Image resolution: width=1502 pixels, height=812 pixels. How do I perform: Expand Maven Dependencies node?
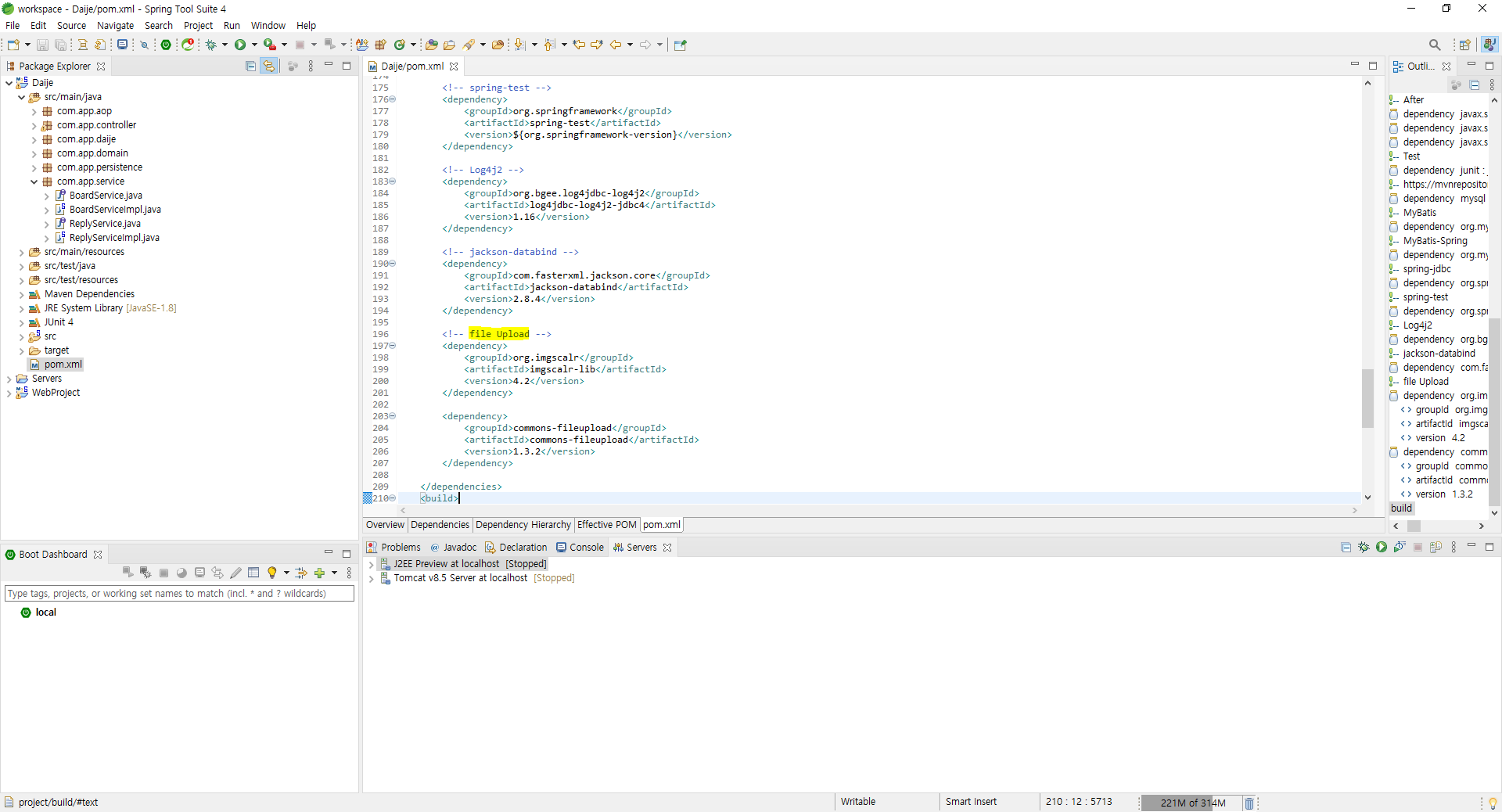[x=21, y=295]
